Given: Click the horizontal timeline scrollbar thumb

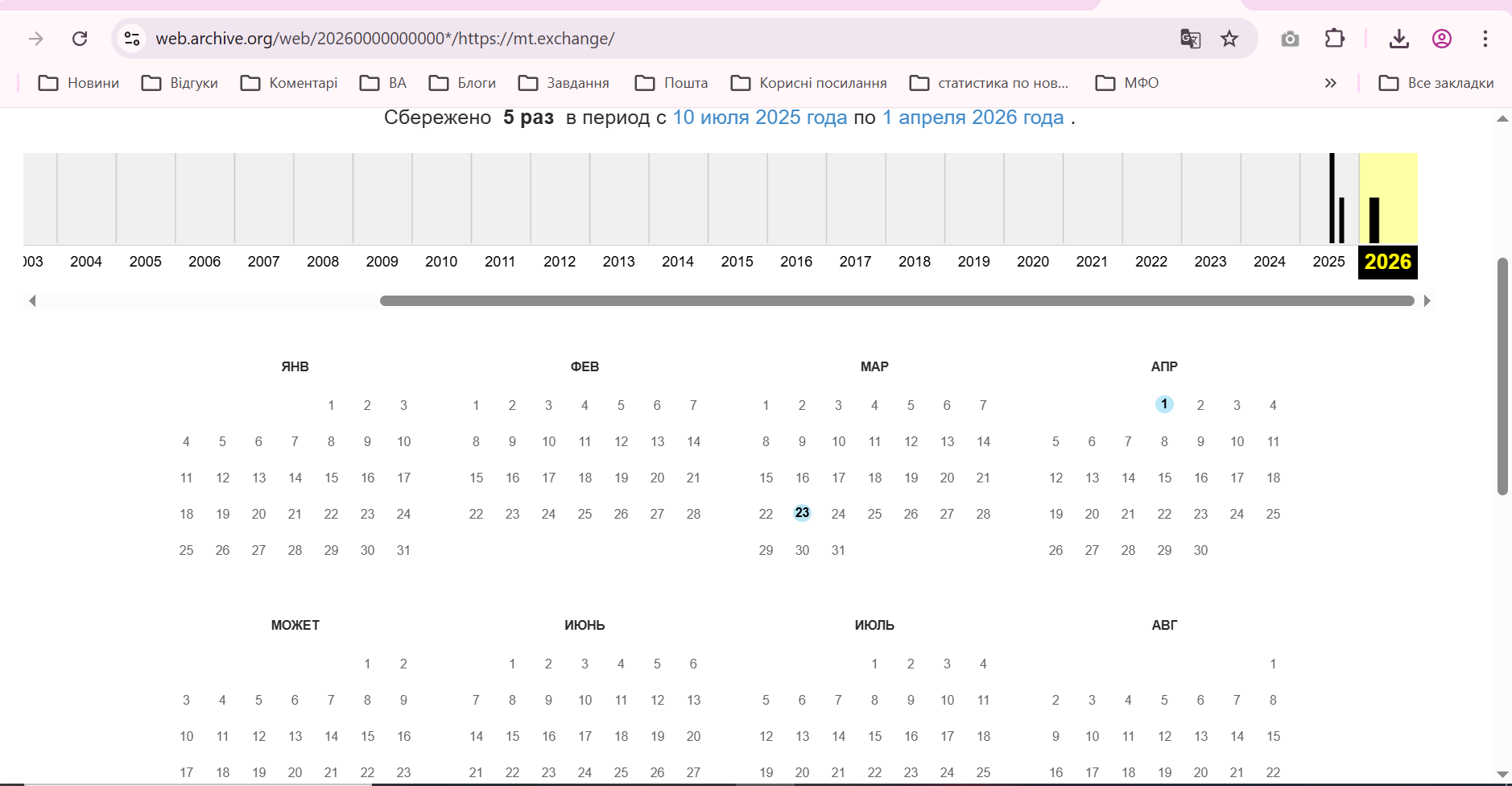Looking at the screenshot, I should [x=897, y=301].
